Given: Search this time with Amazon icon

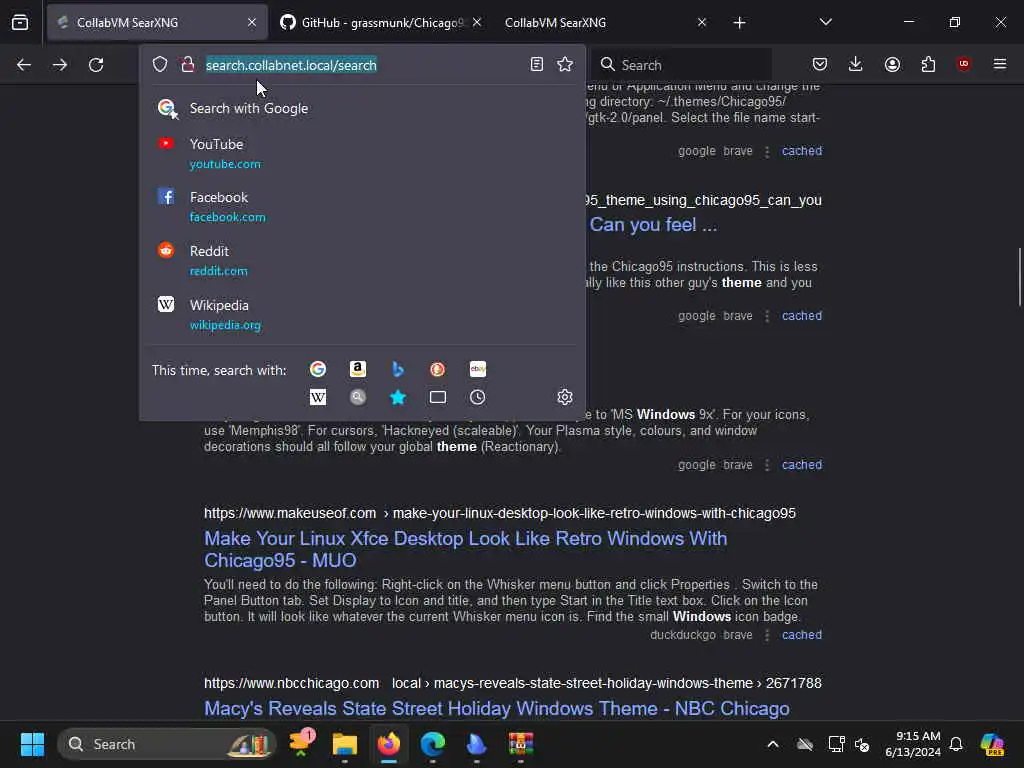Looking at the screenshot, I should pyautogui.click(x=358, y=369).
